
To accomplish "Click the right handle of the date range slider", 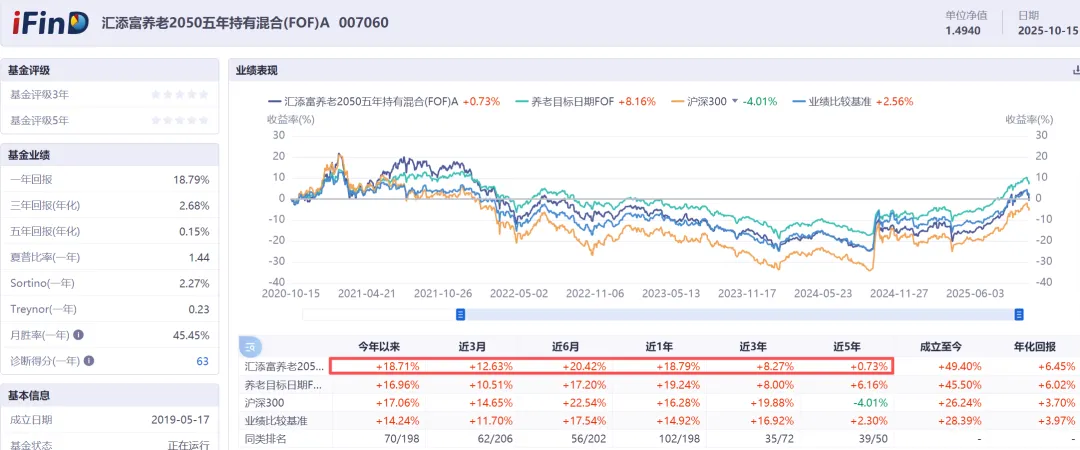I will 1017,315.
